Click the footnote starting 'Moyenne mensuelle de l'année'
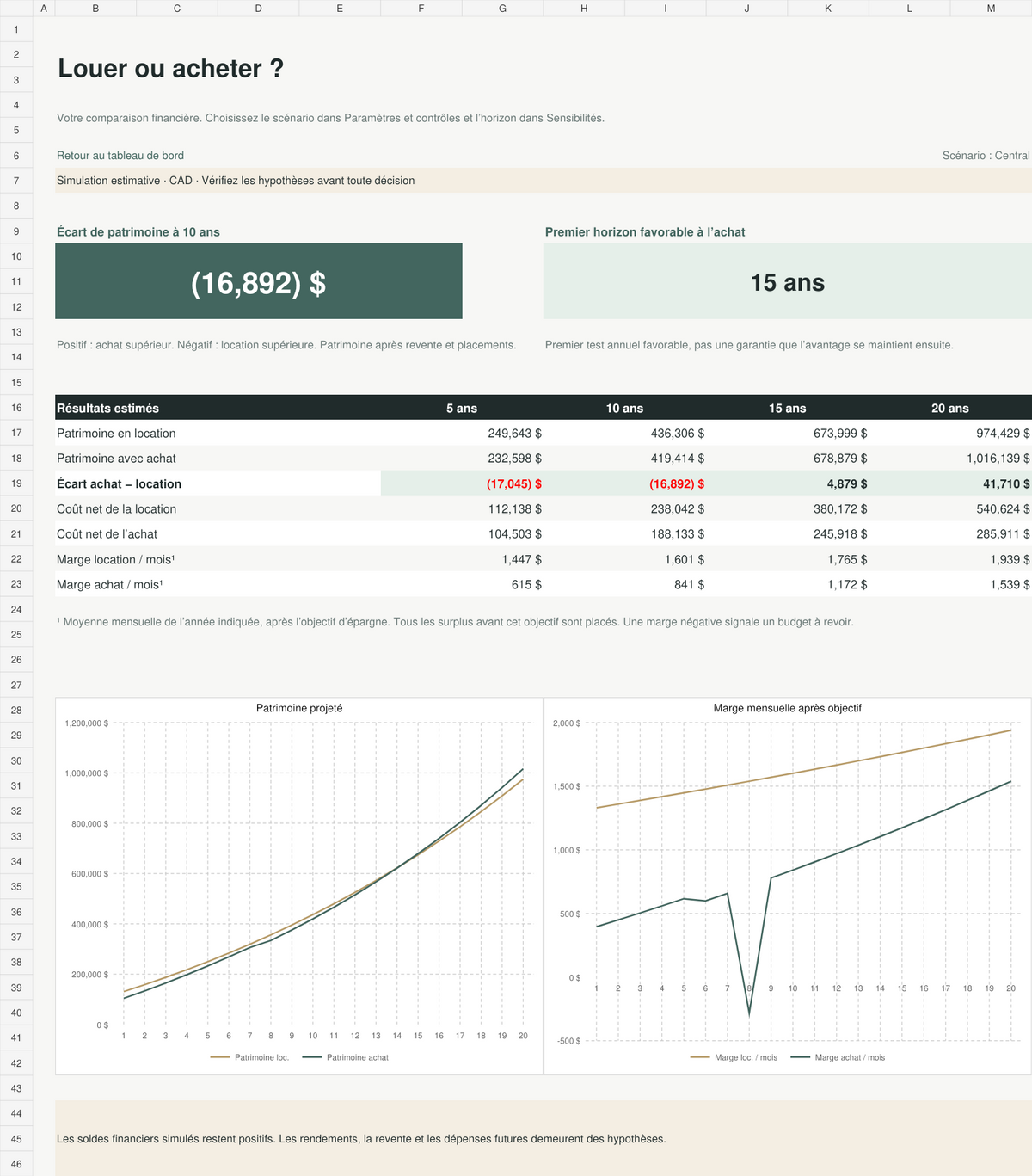The height and width of the screenshot is (1176, 1032). 455,622
